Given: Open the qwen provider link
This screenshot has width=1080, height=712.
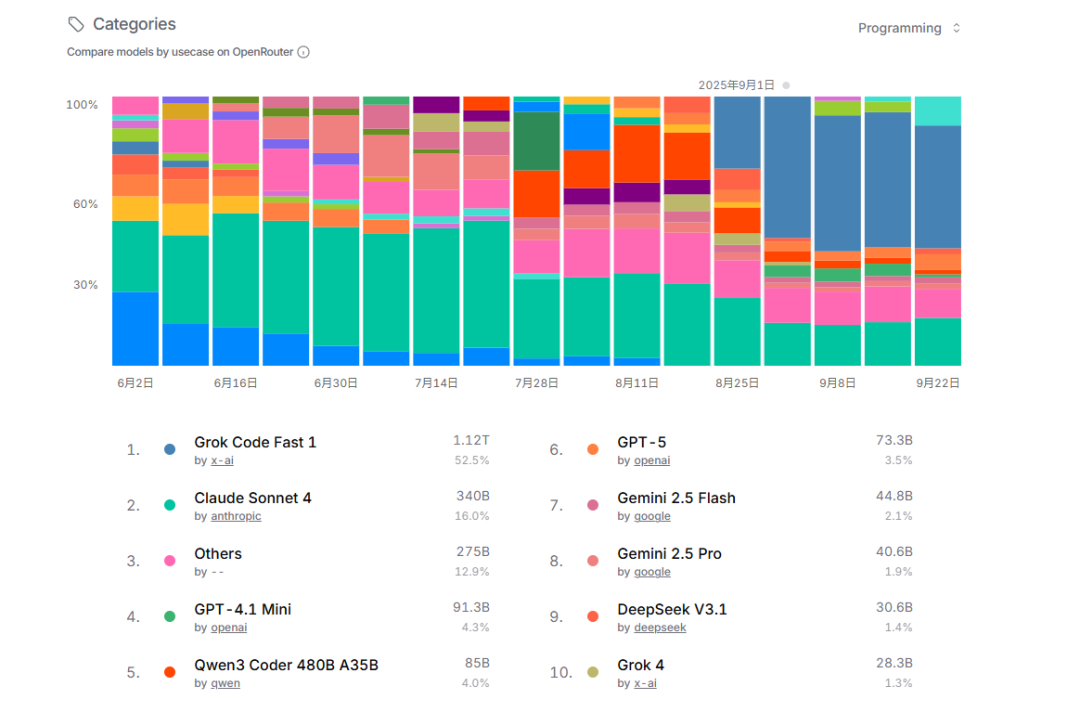Looking at the screenshot, I should pos(225,684).
